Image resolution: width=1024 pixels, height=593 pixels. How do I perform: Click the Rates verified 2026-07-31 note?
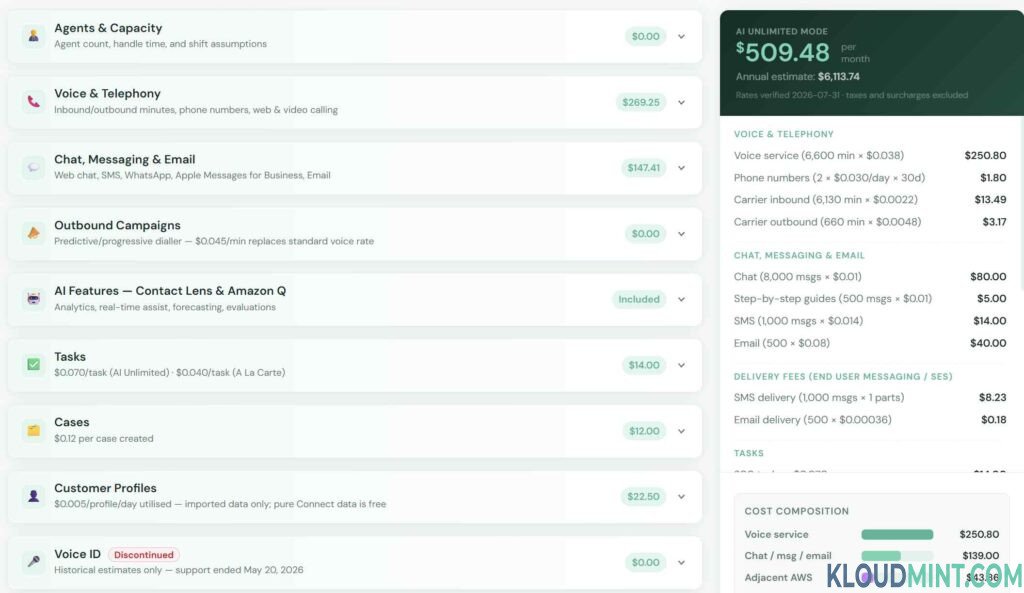tap(852, 95)
